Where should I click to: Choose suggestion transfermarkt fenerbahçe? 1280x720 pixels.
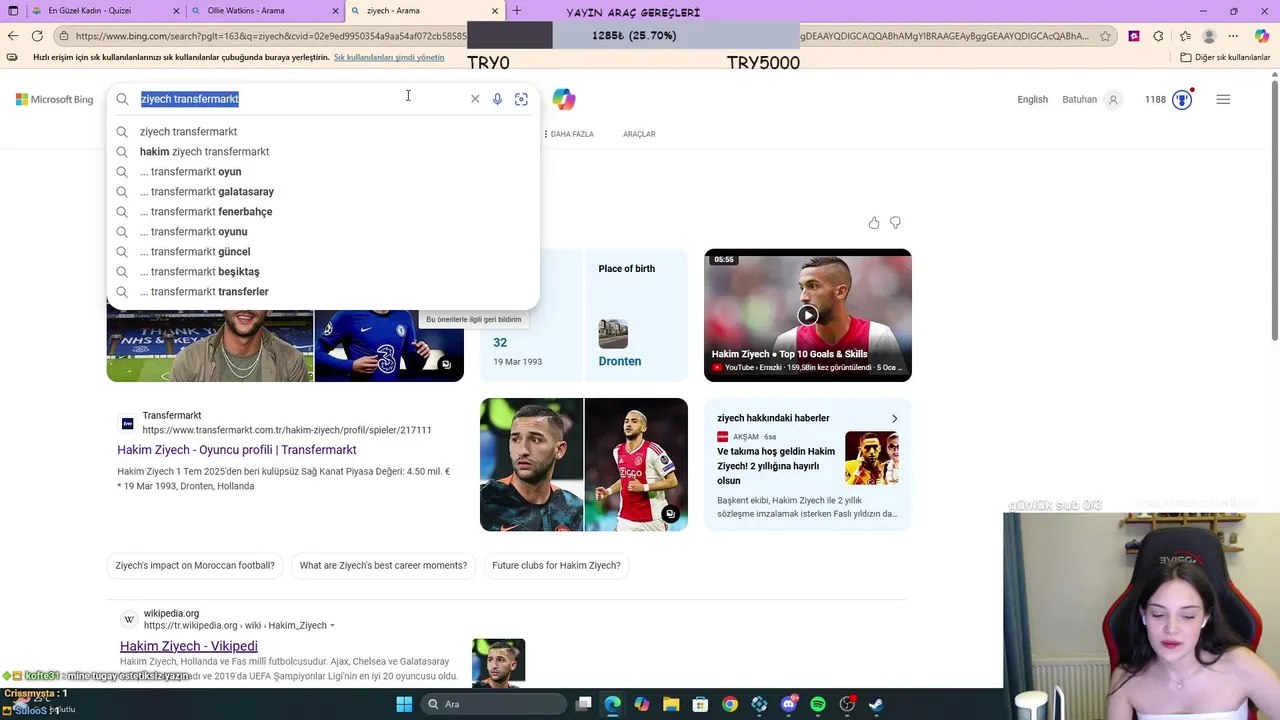click(323, 212)
